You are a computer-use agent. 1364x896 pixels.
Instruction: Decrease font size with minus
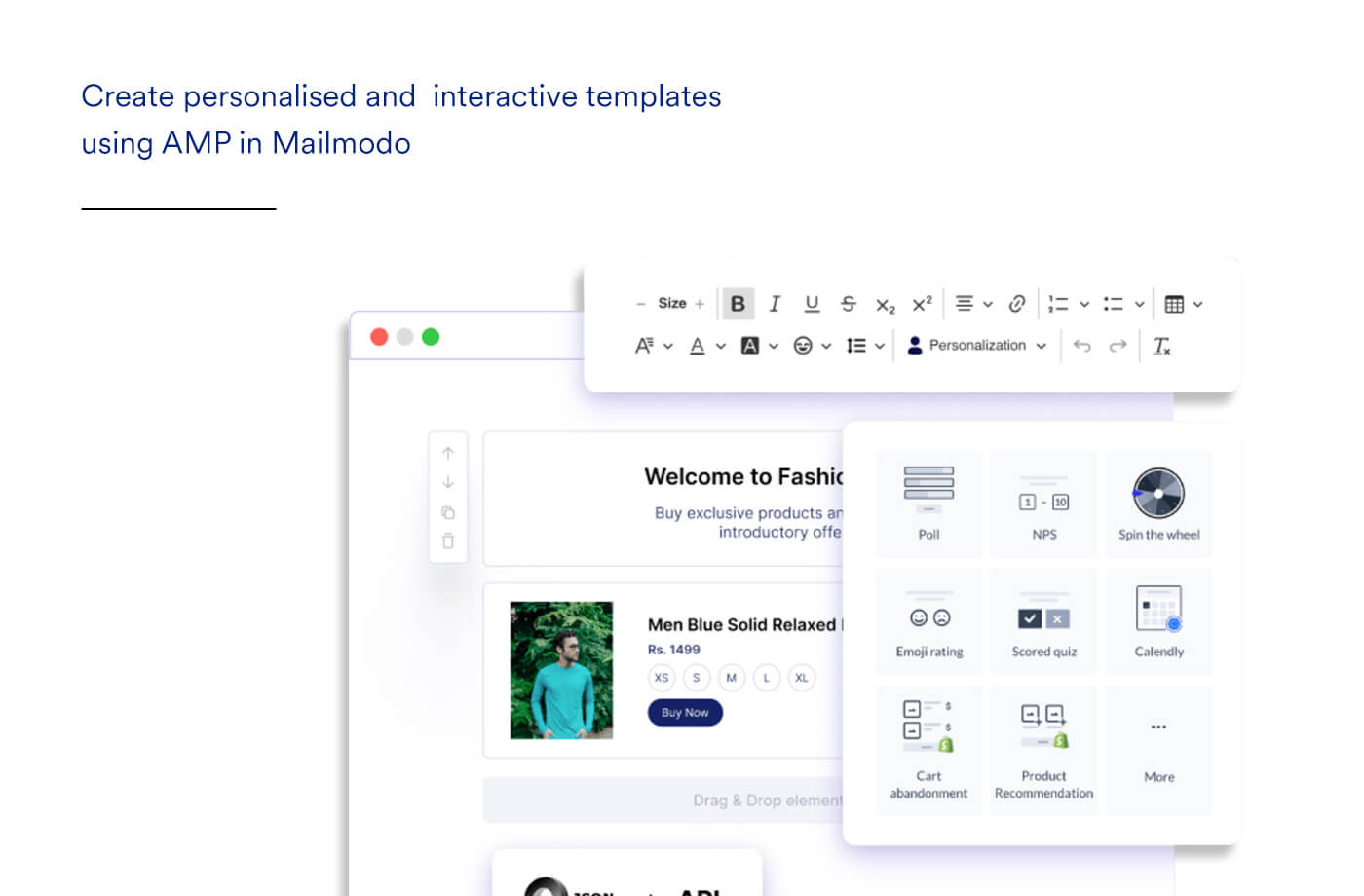coord(640,304)
